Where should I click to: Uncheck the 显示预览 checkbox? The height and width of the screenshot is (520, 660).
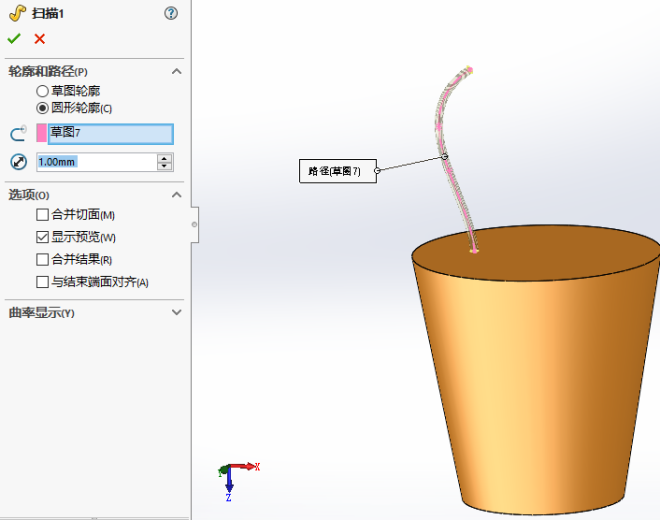coord(42,237)
